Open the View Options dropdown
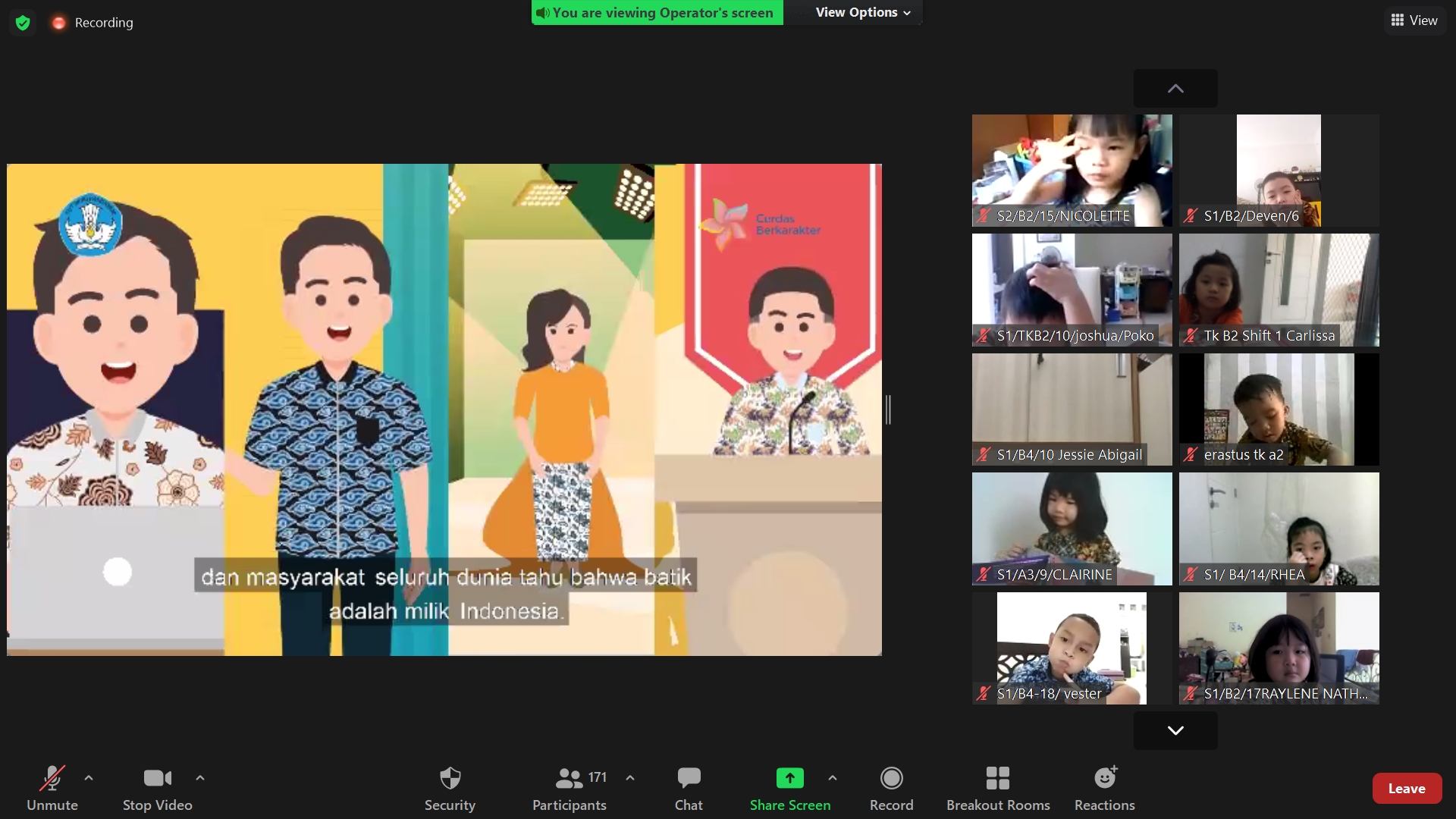Screen dimensions: 1456x819 (862, 12)
